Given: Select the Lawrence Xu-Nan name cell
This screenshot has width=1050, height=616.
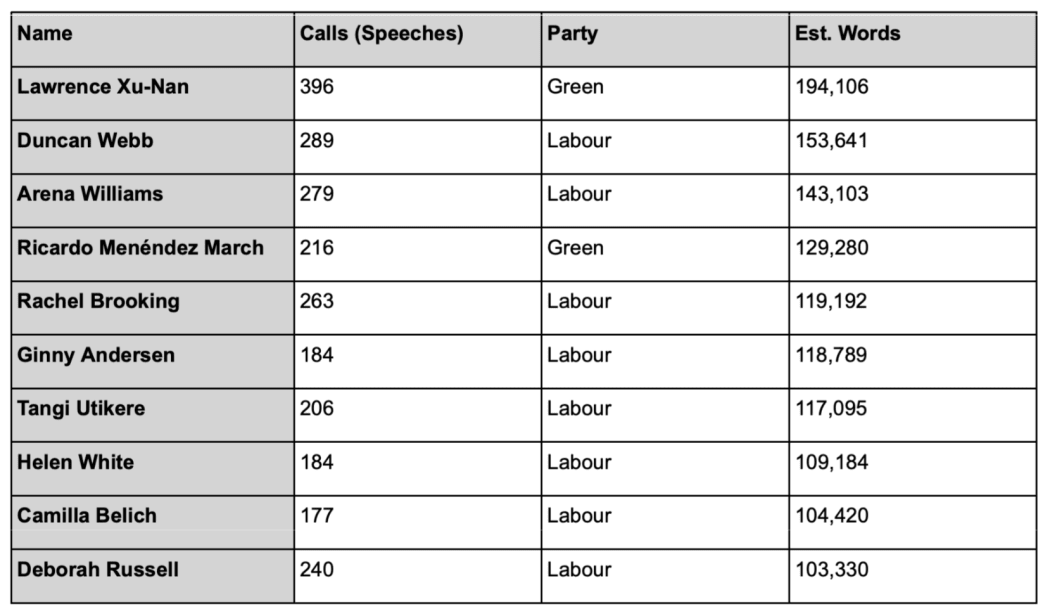Looking at the screenshot, I should [x=103, y=87].
